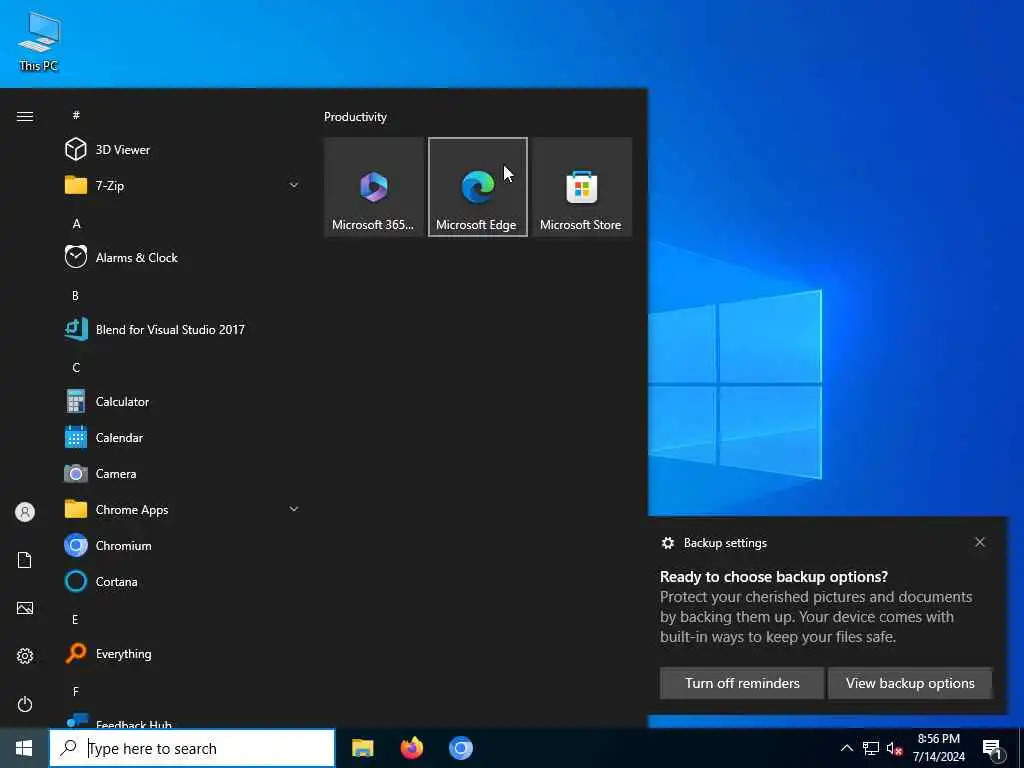Screen dimensions: 1024x768
Task: Open Documents from Start sidebar
Action: (25, 560)
